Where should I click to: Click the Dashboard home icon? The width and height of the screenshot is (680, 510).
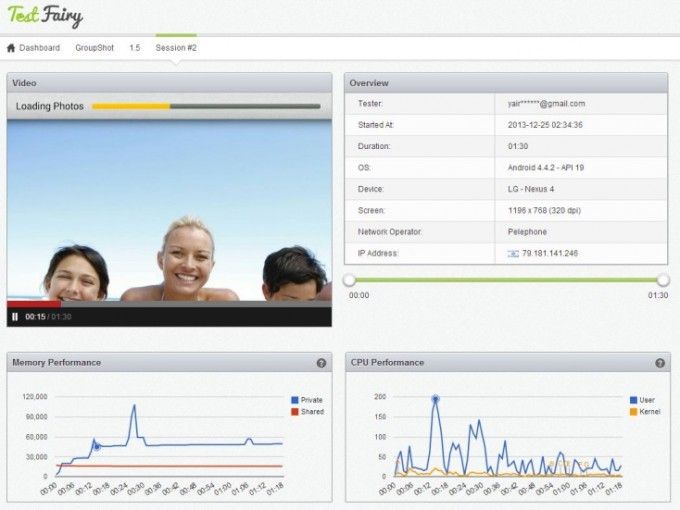pos(11,48)
